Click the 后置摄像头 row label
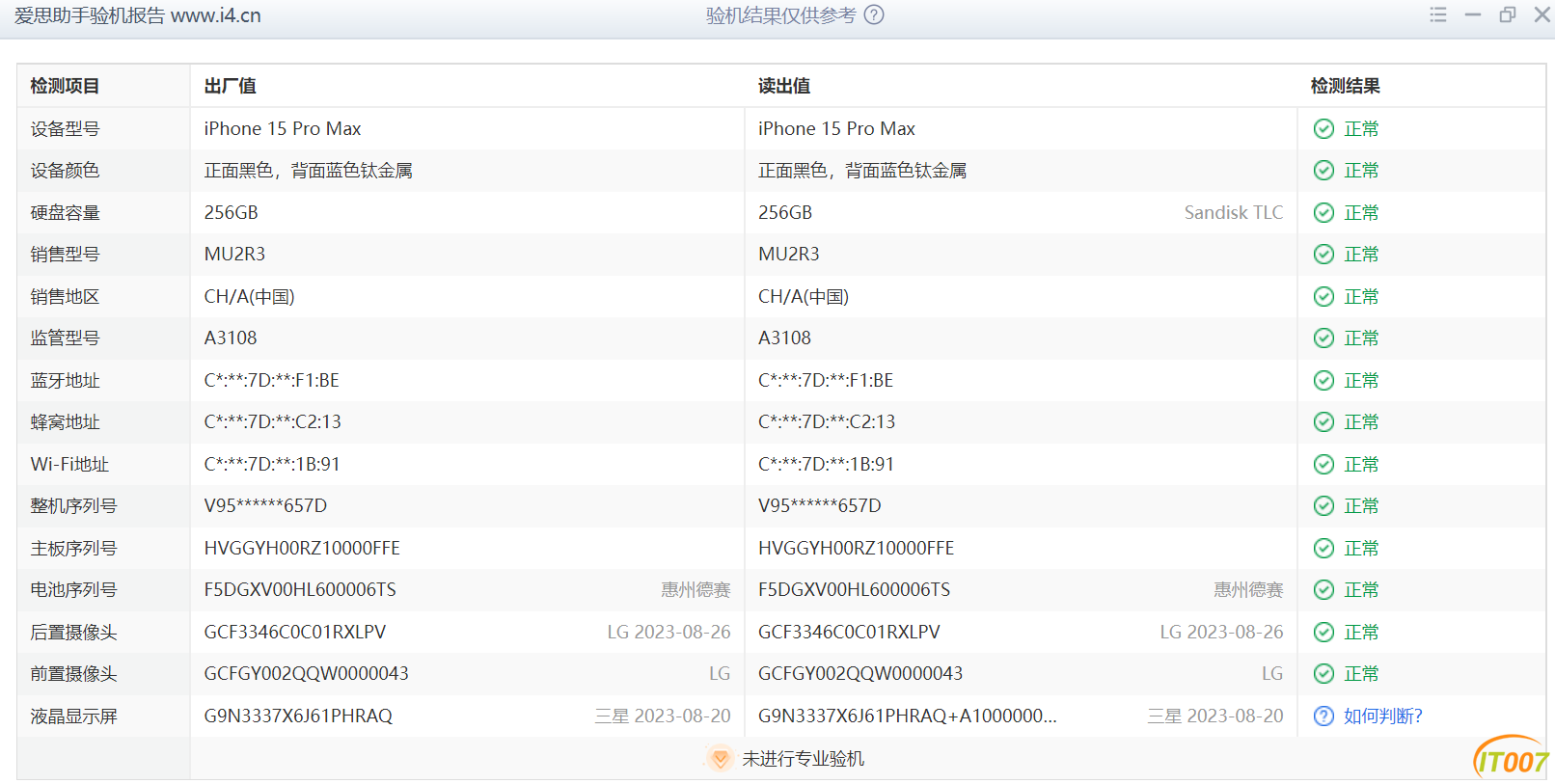1555x784 pixels. pyautogui.click(x=73, y=633)
